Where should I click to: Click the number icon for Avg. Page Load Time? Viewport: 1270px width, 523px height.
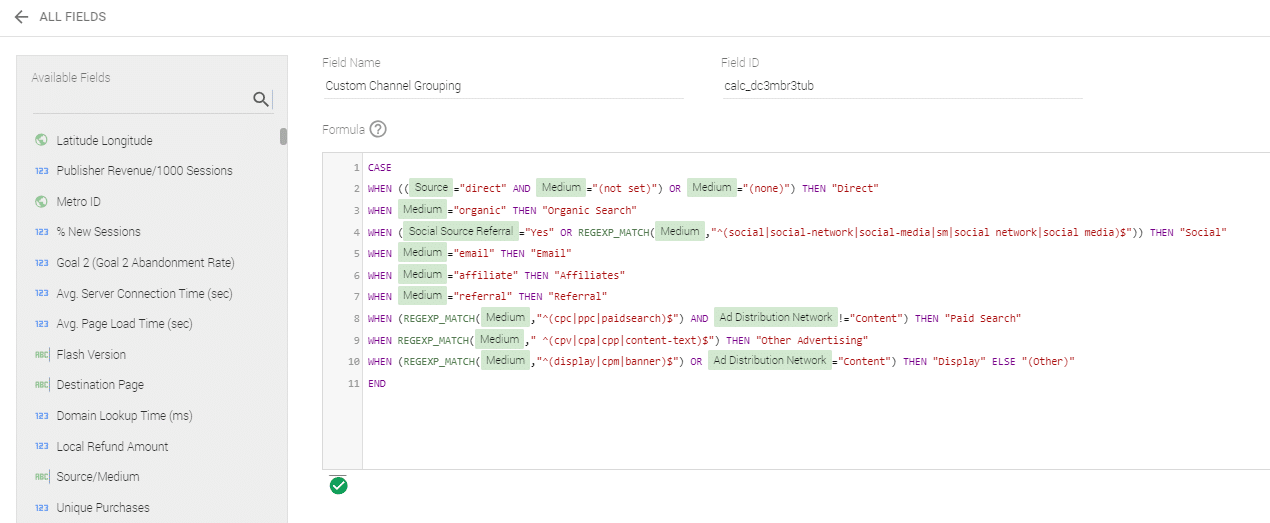point(41,324)
